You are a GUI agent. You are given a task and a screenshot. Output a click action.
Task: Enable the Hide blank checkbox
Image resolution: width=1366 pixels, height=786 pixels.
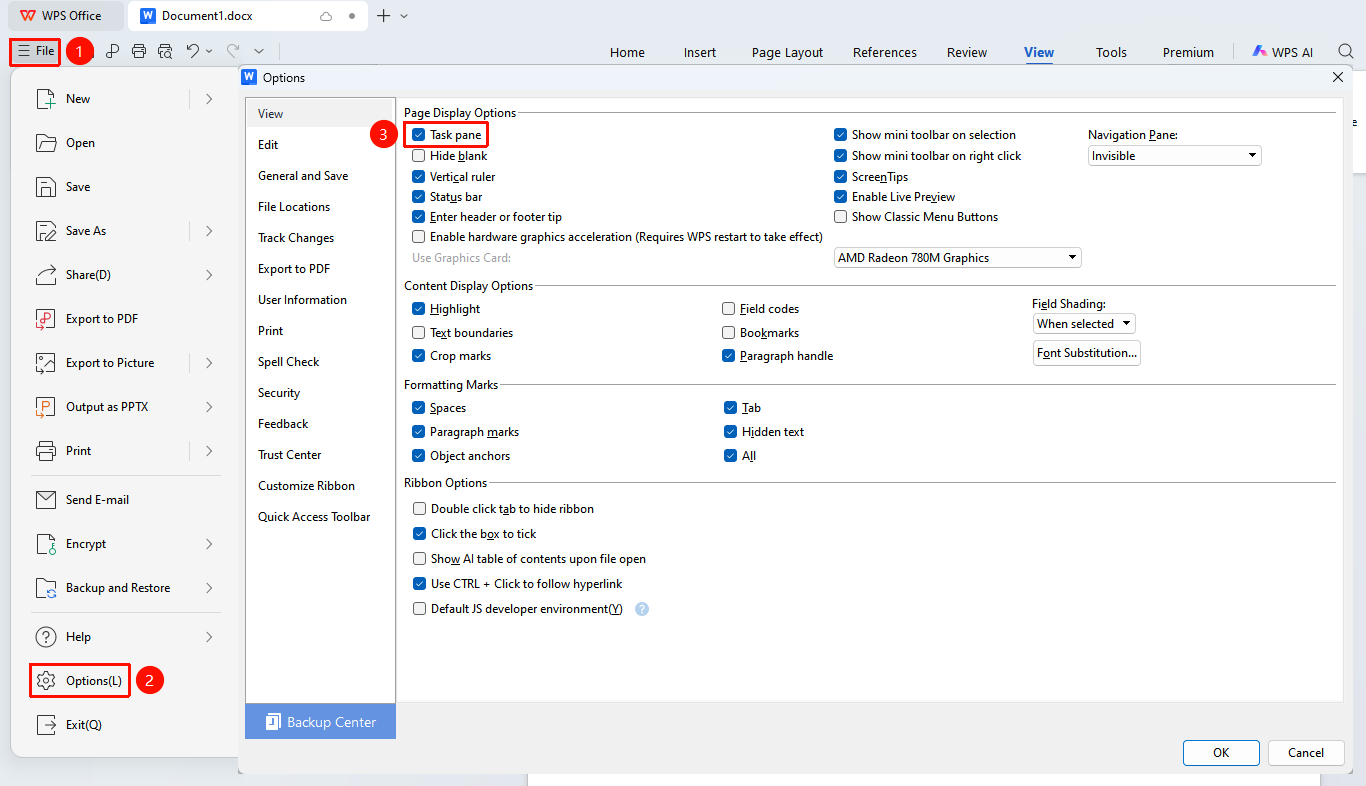(419, 156)
